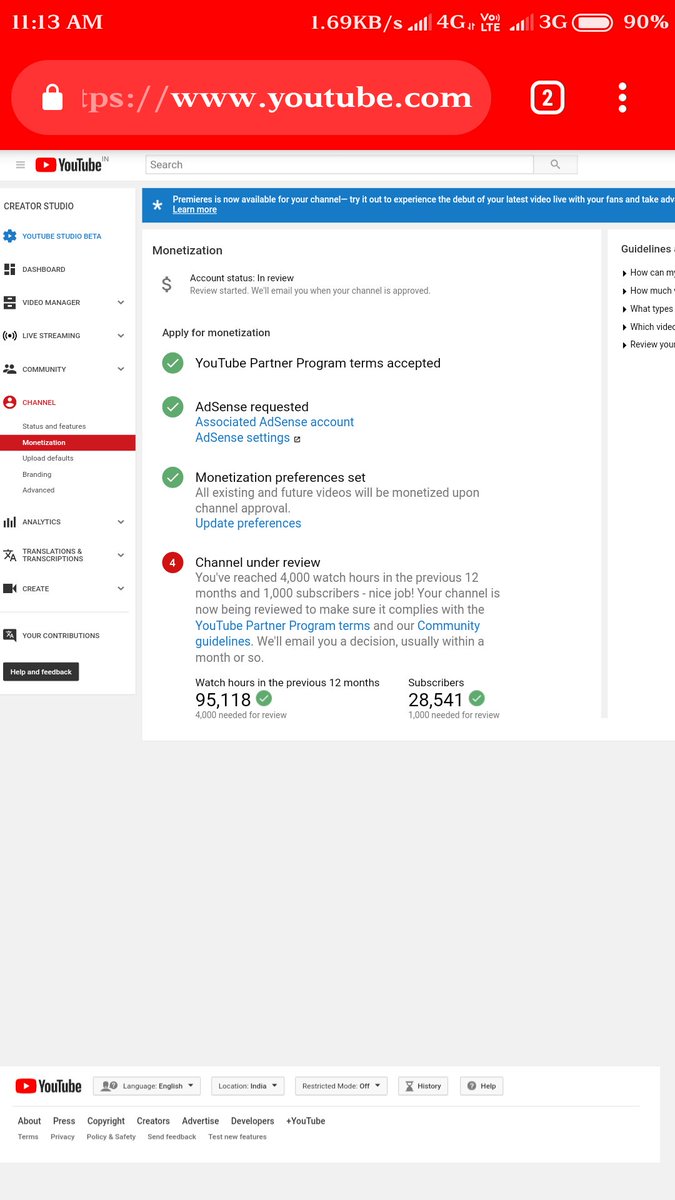Tap the padlock site security icon
This screenshot has width=675, height=1200.
coord(52,97)
